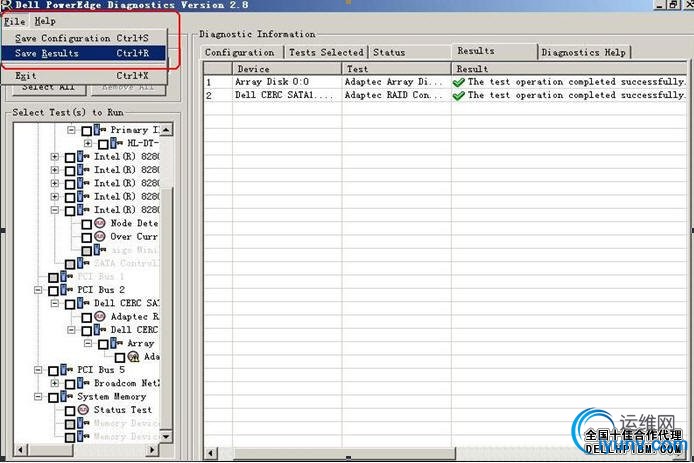Image resolution: width=694 pixels, height=463 pixels.
Task: Open the File menu
Action: coord(15,21)
